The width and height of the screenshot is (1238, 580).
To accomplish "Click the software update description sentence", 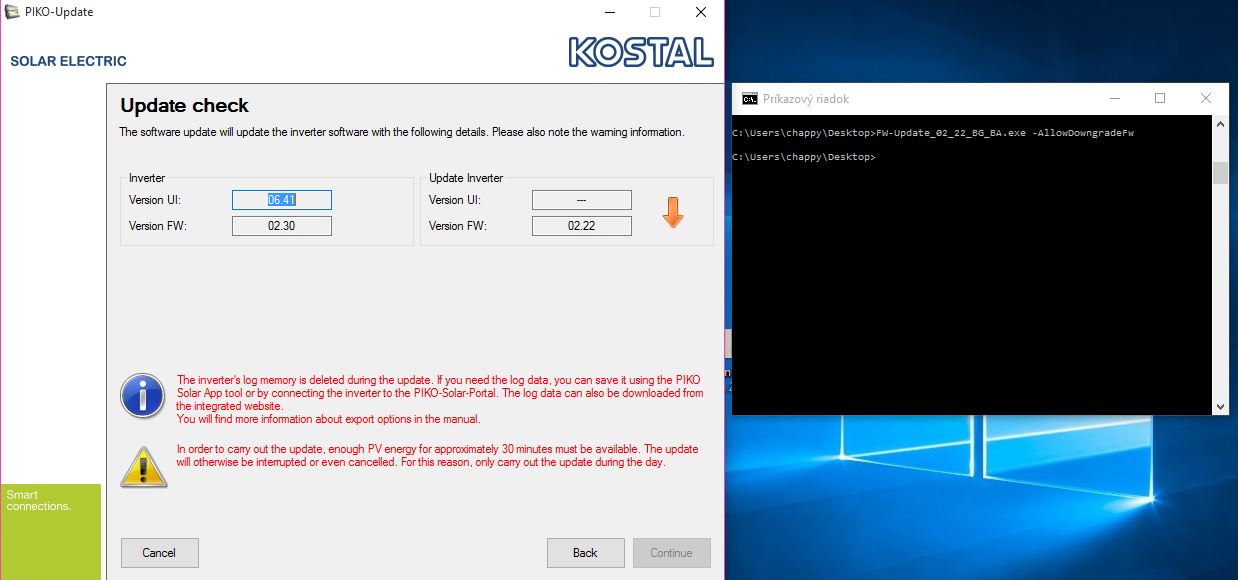I will tap(402, 132).
